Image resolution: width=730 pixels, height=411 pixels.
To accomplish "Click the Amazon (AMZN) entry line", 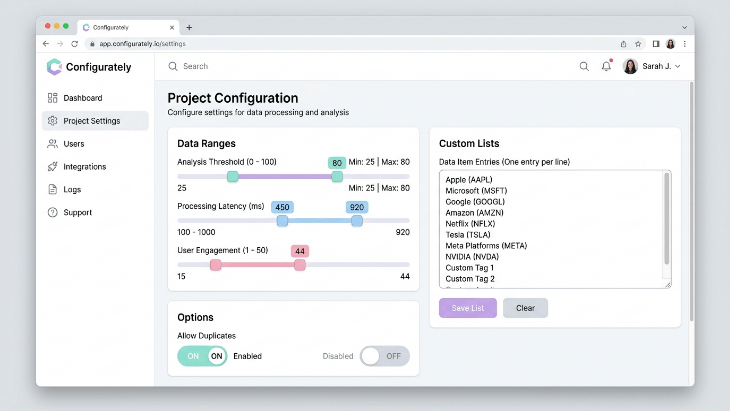I will coord(474,213).
